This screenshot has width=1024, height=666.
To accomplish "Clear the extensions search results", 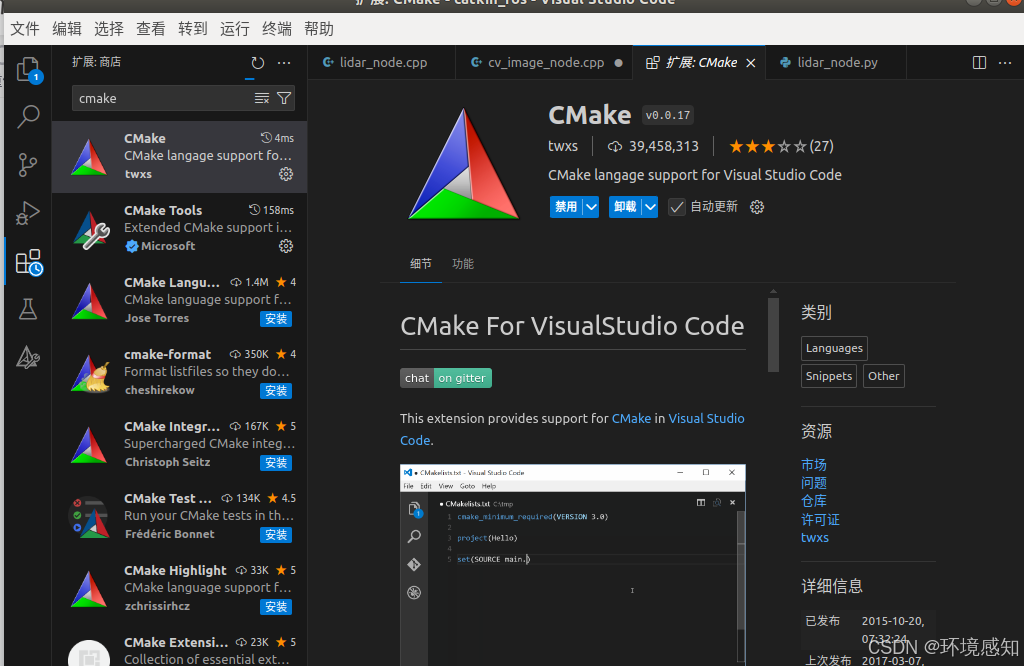I will pos(262,98).
